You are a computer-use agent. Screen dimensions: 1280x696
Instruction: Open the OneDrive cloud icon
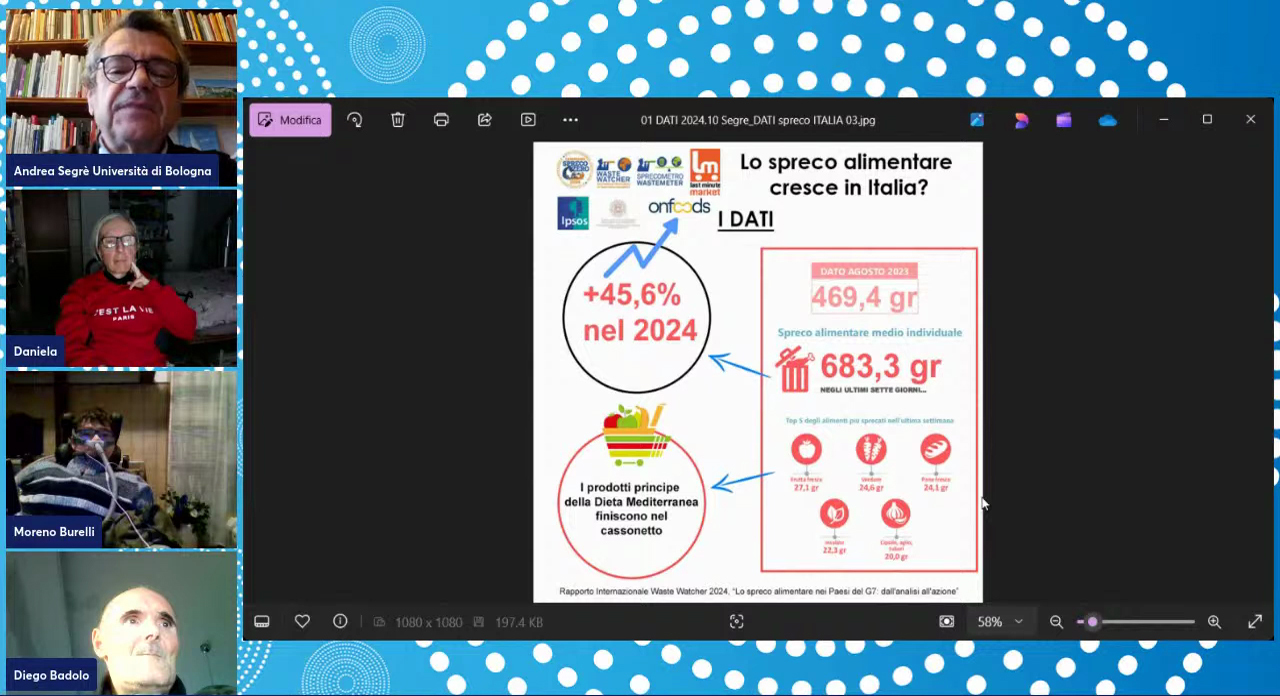tap(1107, 120)
